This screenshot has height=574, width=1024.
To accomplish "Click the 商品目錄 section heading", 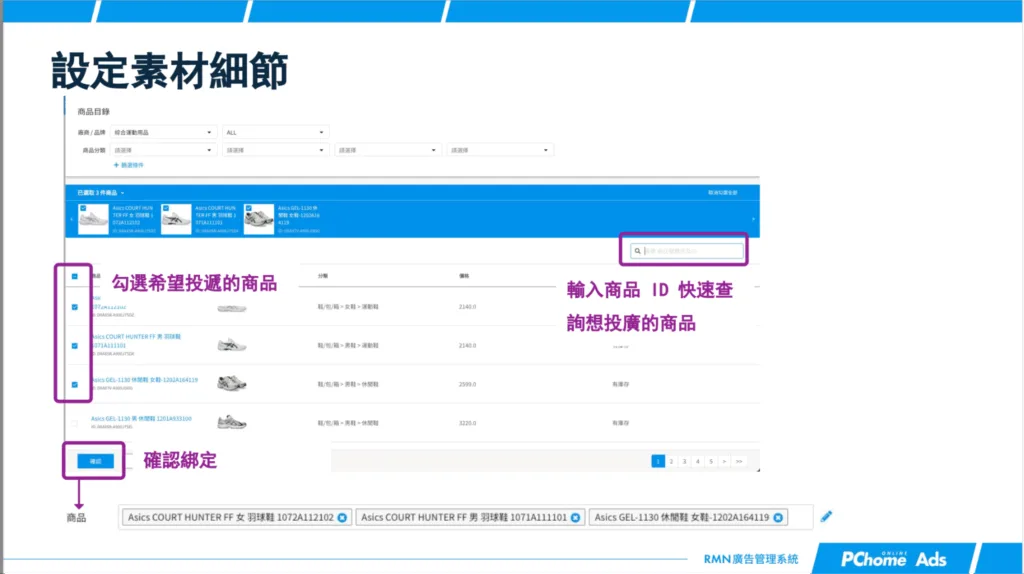I will click(x=93, y=112).
